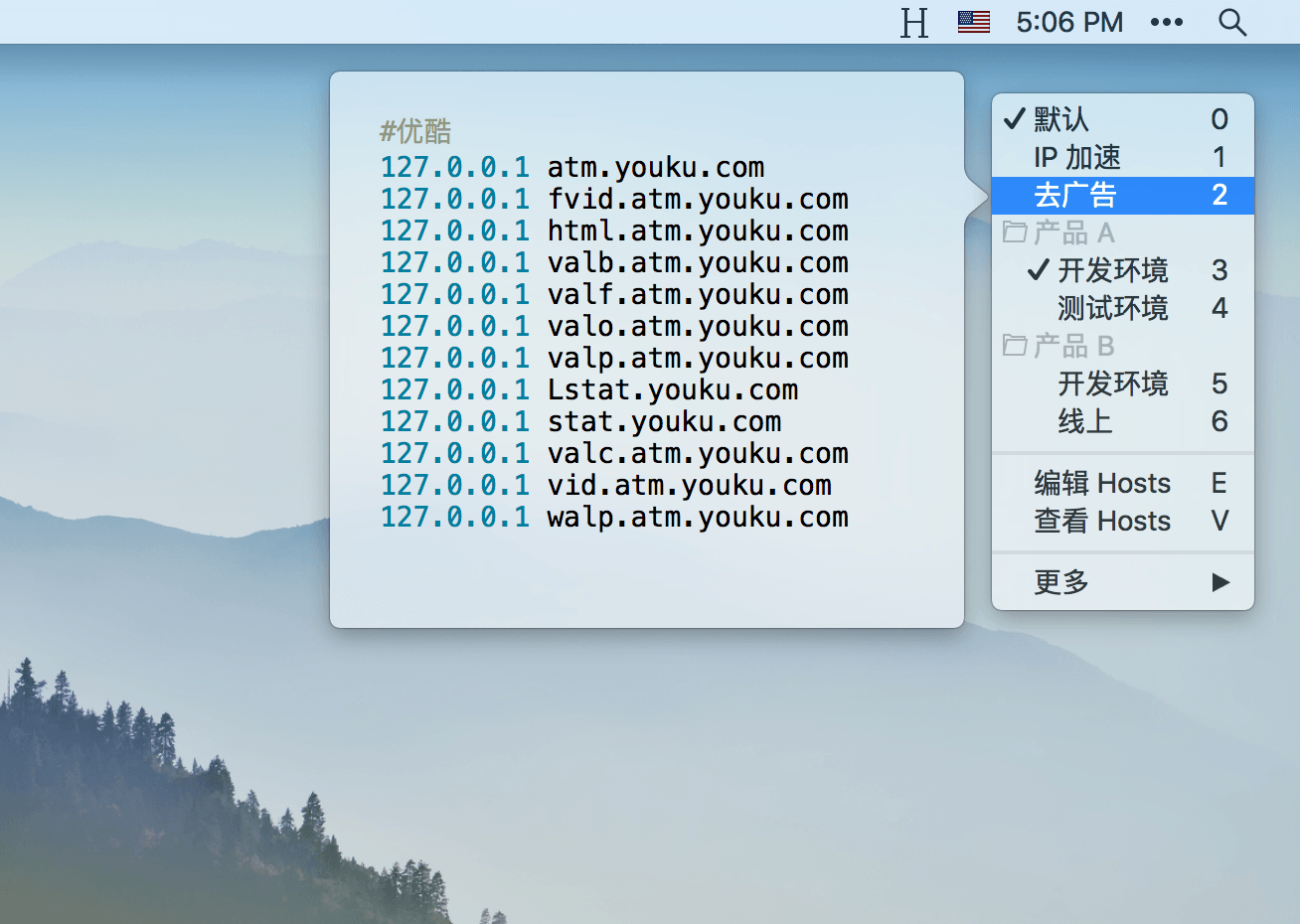Enable the IP 加速 hosts scheme
Image resolution: width=1300 pixels, height=924 pixels.
click(x=1123, y=157)
